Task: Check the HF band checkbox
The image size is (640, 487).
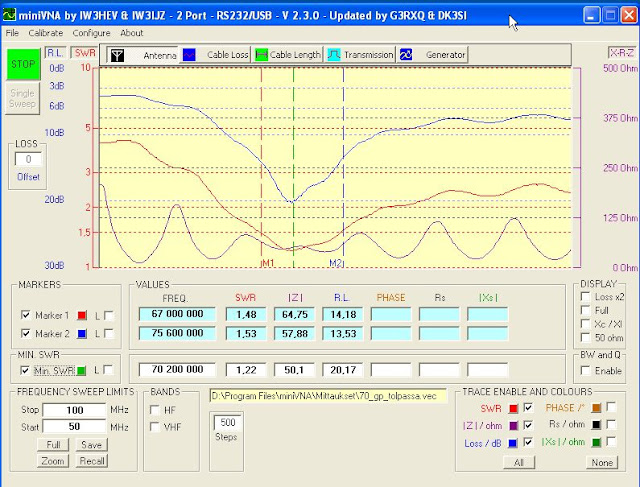Action: [155, 409]
